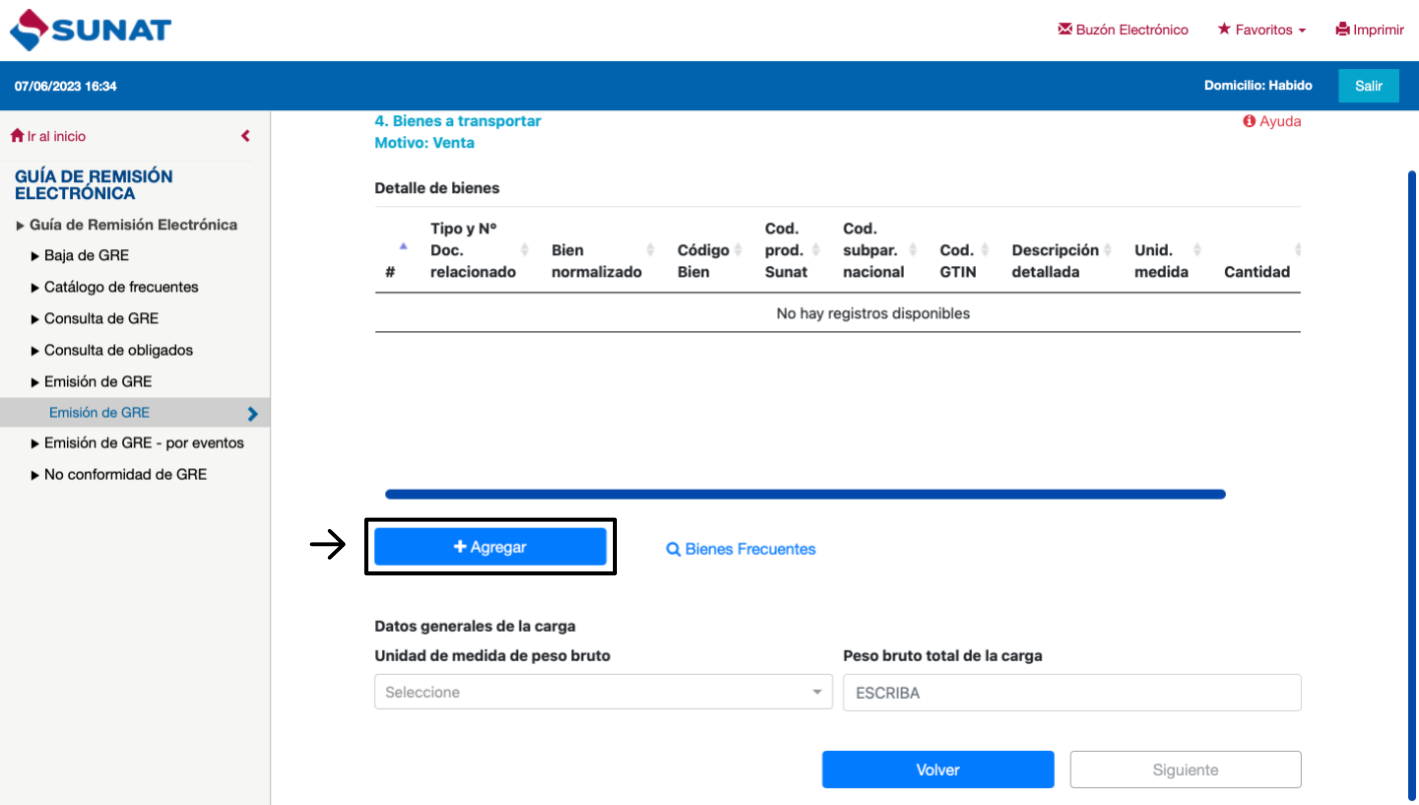Open Buzón Electrónico mailbox

pyautogui.click(x=1123, y=30)
